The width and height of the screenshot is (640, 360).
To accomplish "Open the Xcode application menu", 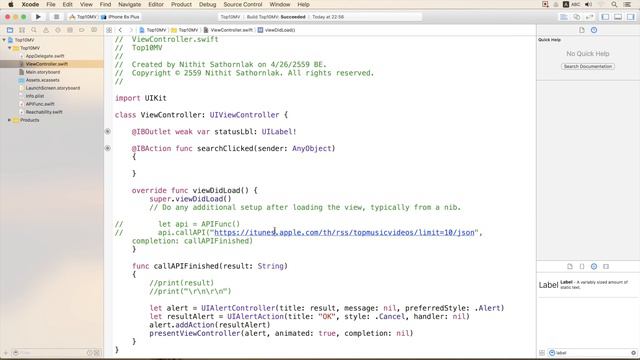I will [x=30, y=4].
